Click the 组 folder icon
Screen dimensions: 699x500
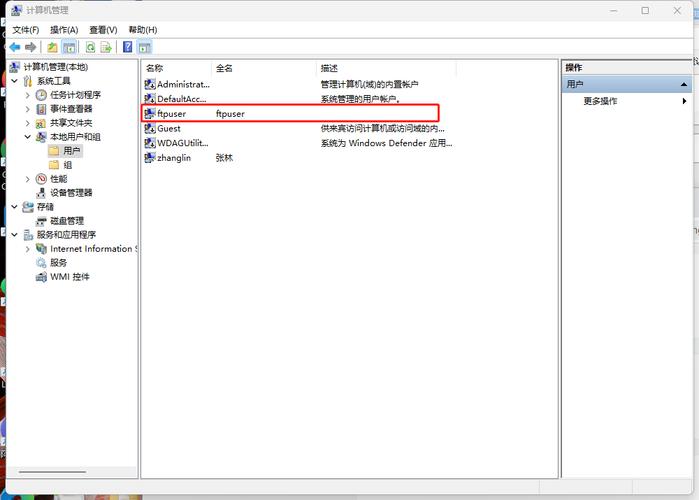click(x=54, y=165)
